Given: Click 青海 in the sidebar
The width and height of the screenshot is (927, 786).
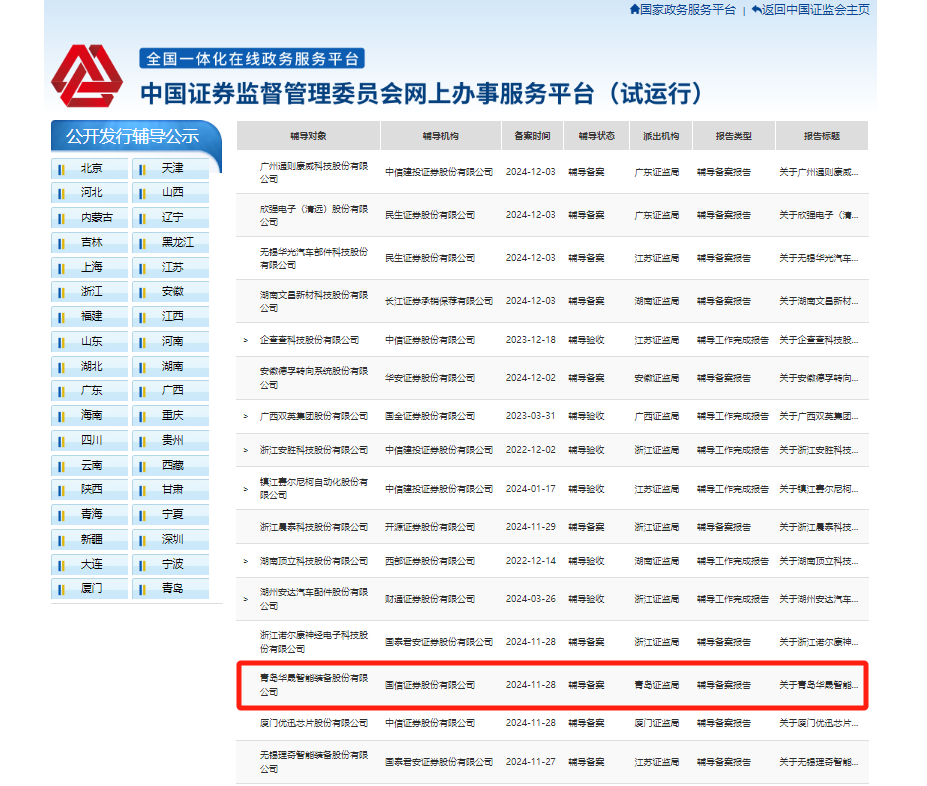Looking at the screenshot, I should click(x=89, y=514).
